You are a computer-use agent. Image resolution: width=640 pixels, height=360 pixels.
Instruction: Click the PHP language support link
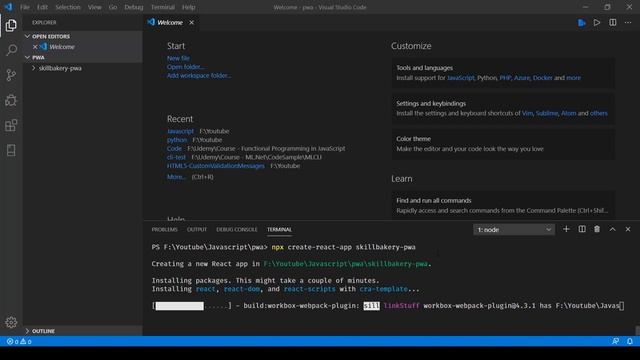pos(505,78)
